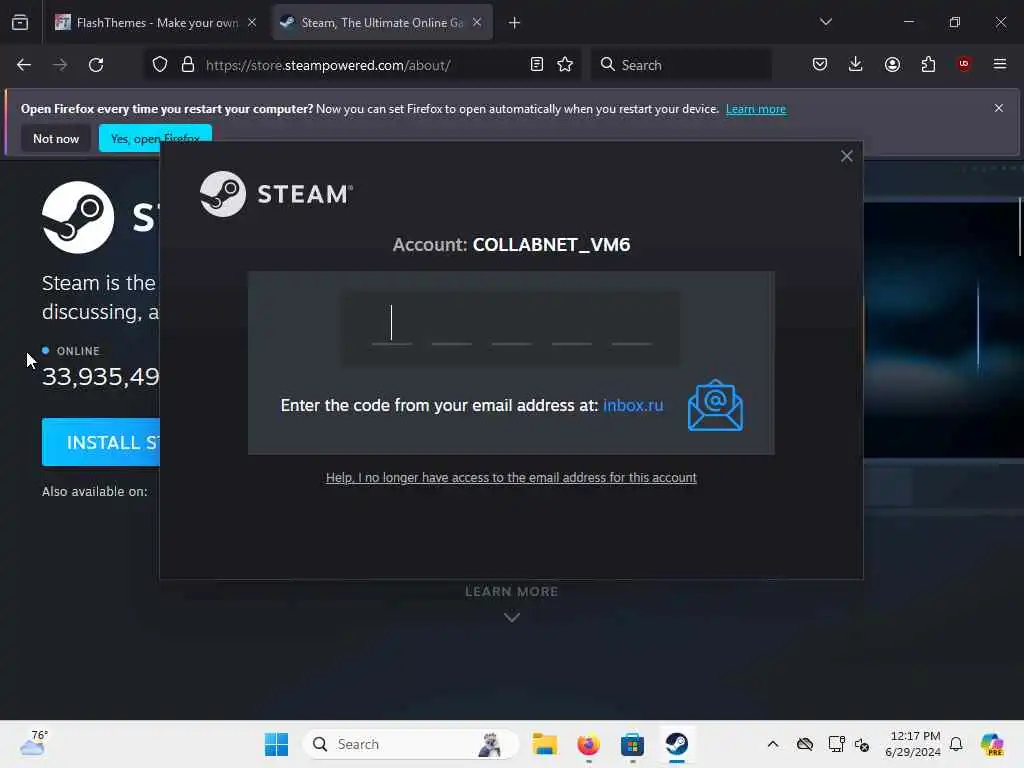The width and height of the screenshot is (1024, 768).
Task: Click the third code digit field
Action: point(511,324)
